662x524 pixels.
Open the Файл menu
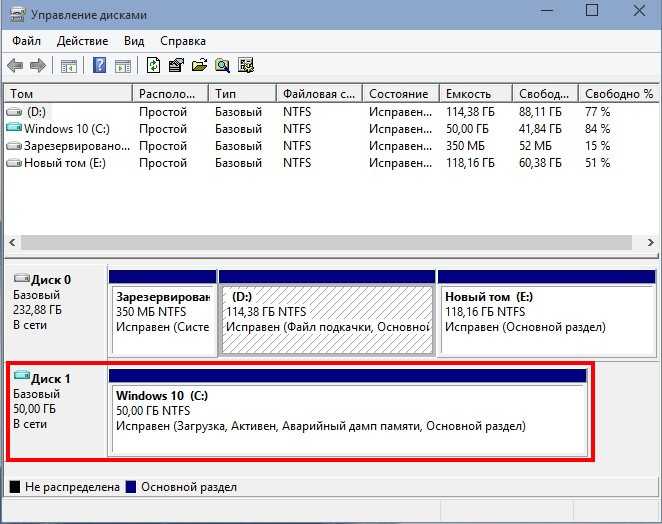pyautogui.click(x=26, y=41)
